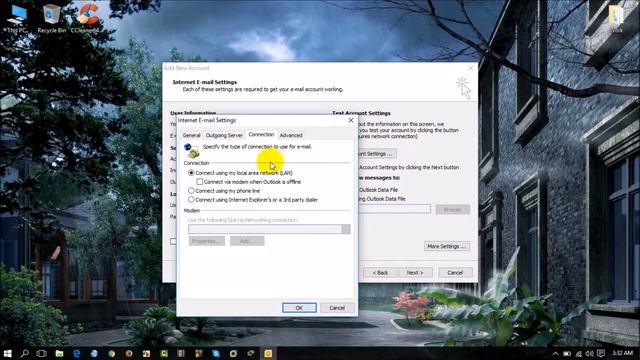This screenshot has width=640, height=360.
Task: Select the CCleaner desktop shortcut
Action: click(86, 18)
